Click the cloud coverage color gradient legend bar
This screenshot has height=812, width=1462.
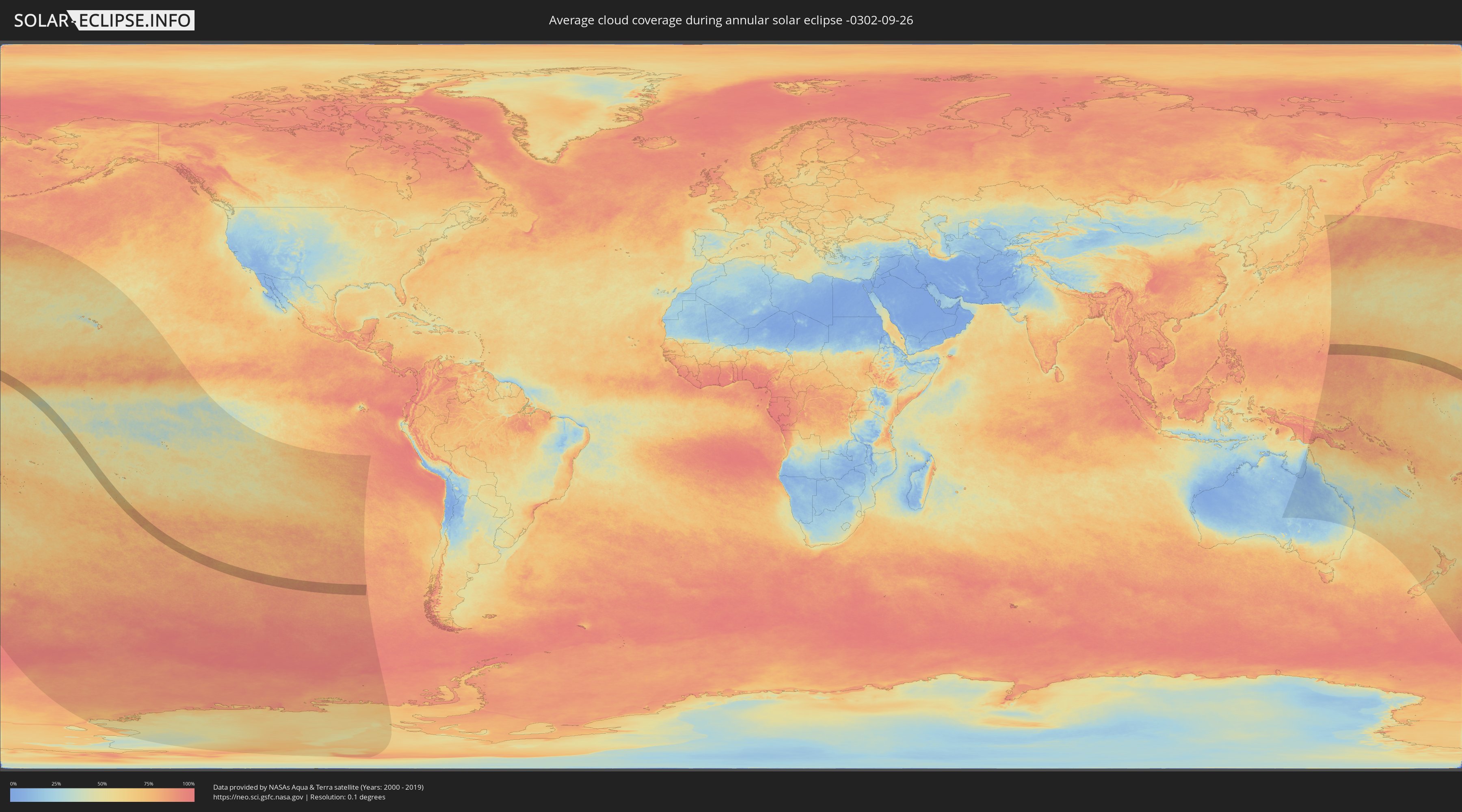102,795
